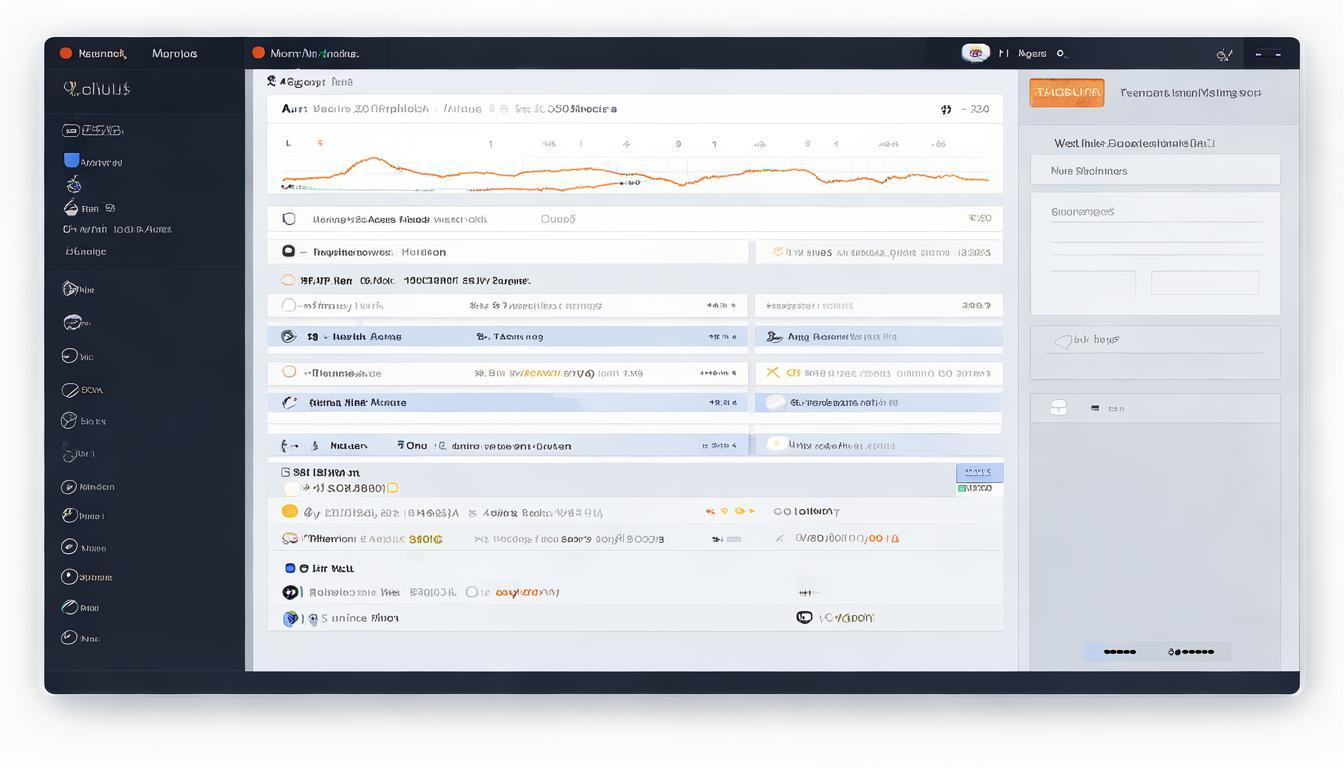Click the orange circle icon in the first title tab
Viewport: 1344px width, 768px height.
pyautogui.click(x=66, y=53)
